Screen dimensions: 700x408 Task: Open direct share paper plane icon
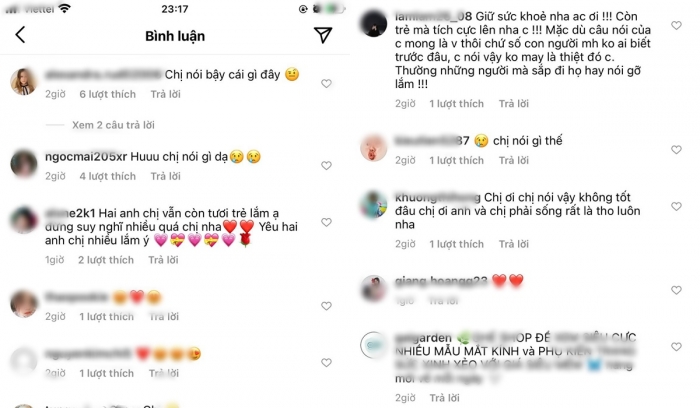[323, 35]
